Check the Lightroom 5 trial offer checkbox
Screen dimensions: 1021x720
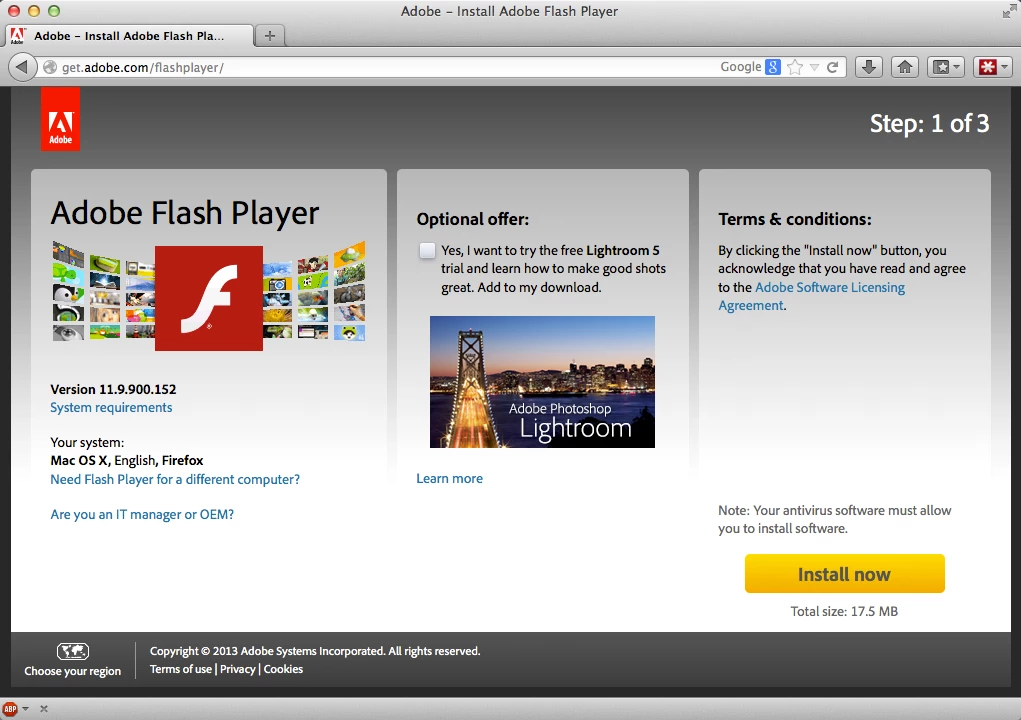click(x=427, y=251)
